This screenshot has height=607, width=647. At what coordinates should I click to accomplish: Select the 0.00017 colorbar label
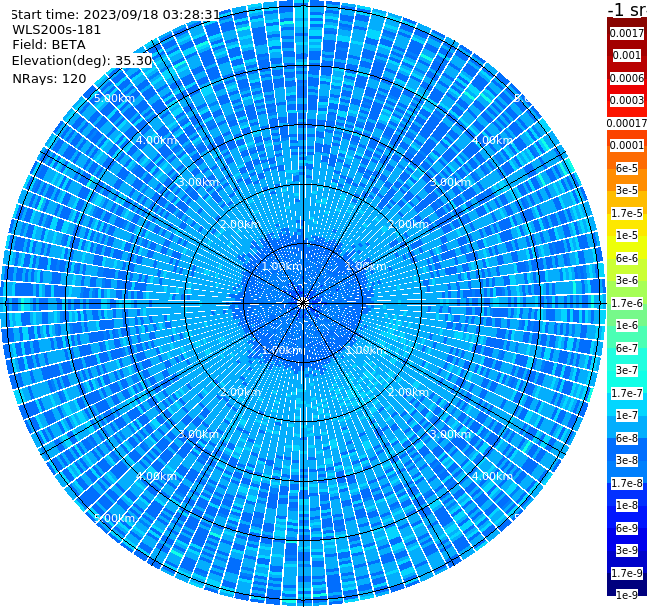tap(627, 123)
